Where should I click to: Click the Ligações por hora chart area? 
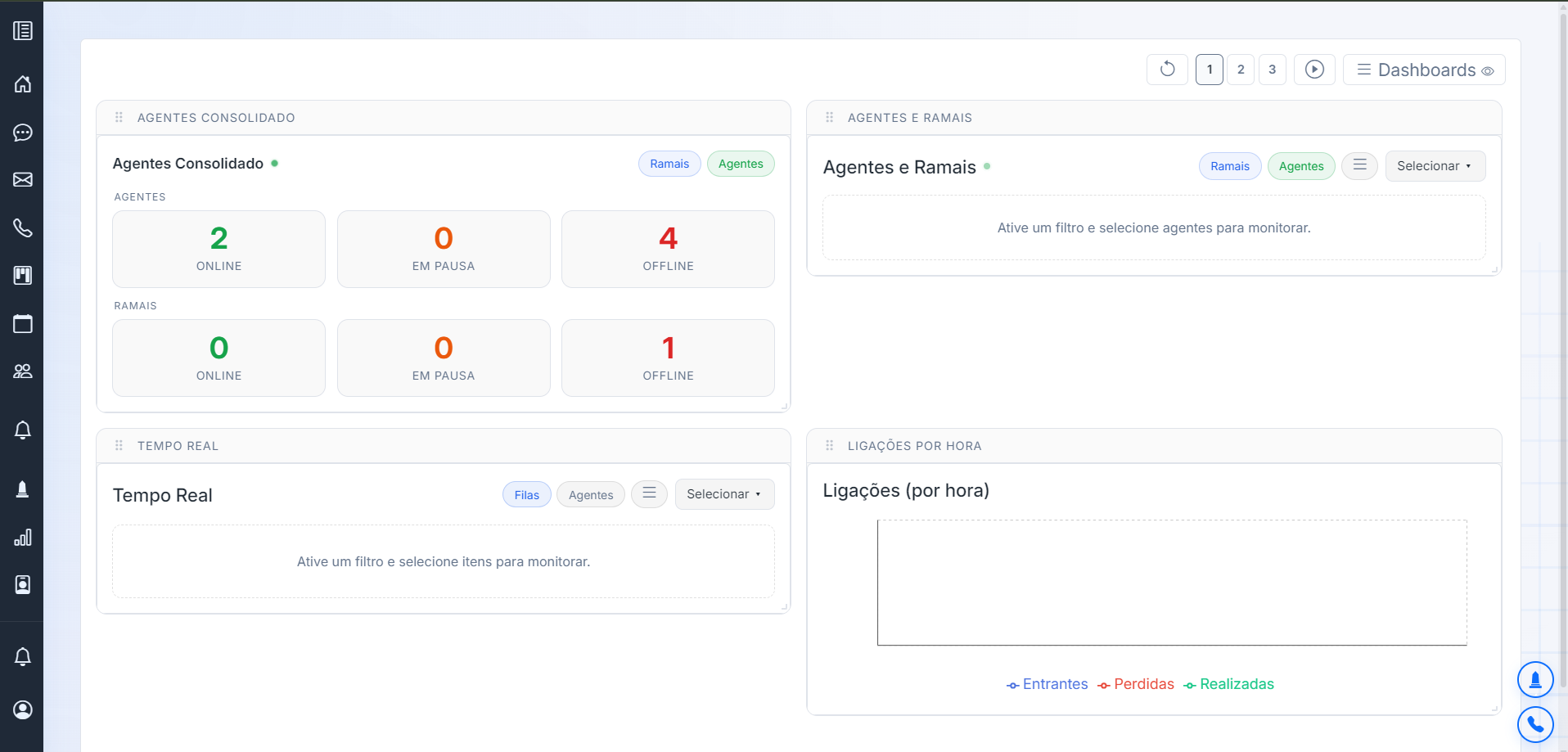pos(1172,583)
